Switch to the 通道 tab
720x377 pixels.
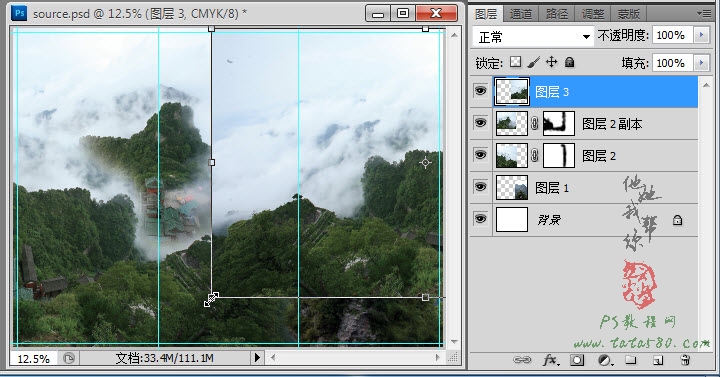(521, 14)
